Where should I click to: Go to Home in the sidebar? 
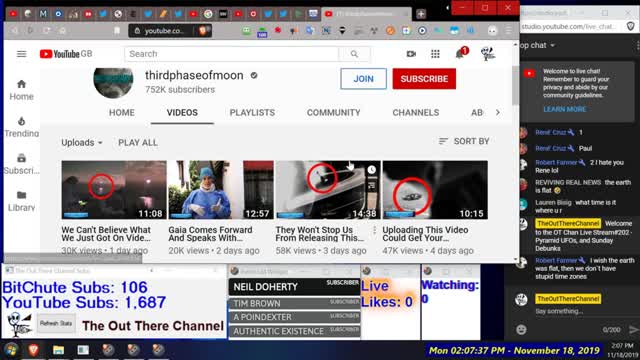pyautogui.click(x=21, y=90)
